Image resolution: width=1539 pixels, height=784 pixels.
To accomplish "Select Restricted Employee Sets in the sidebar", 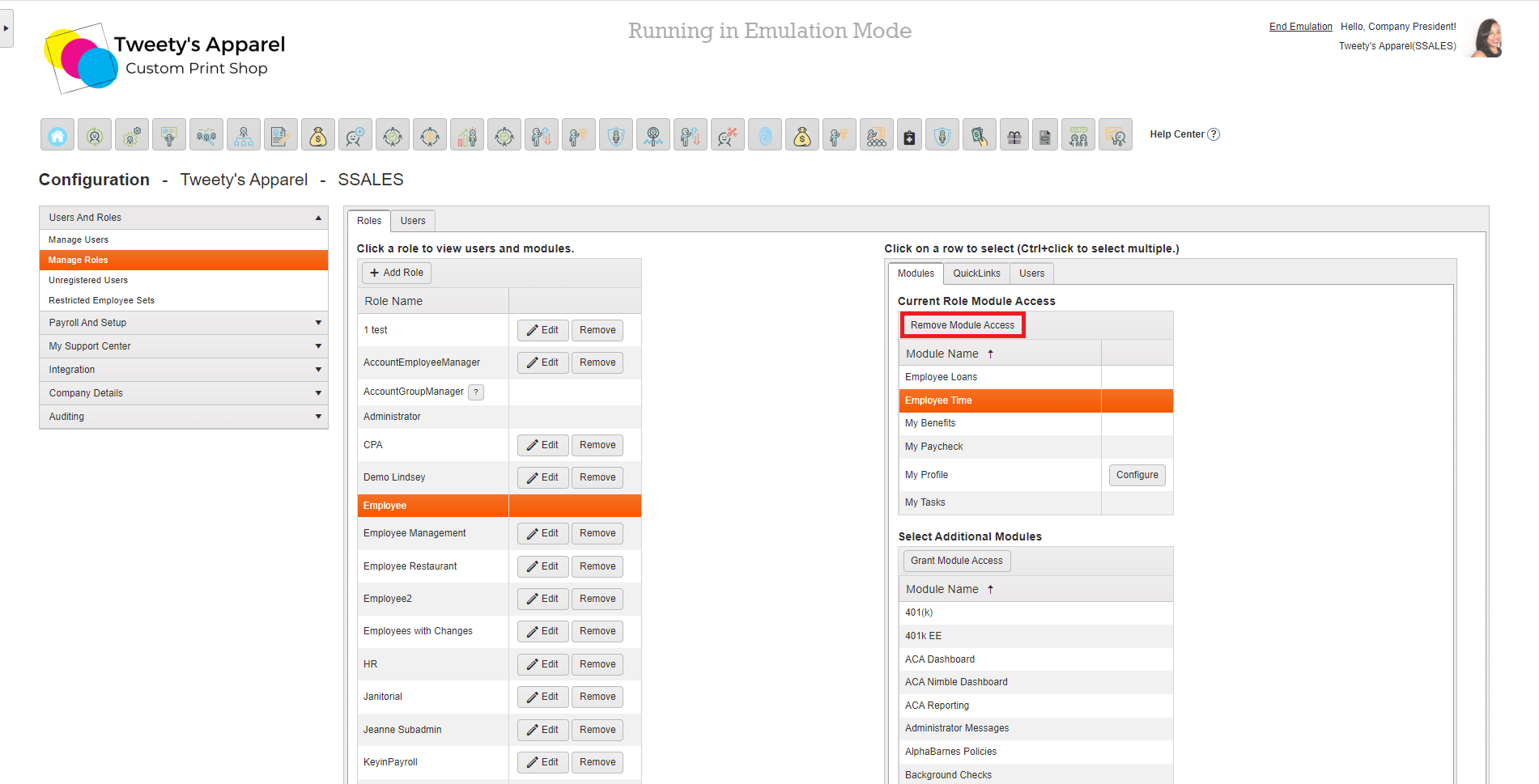I will click(184, 300).
